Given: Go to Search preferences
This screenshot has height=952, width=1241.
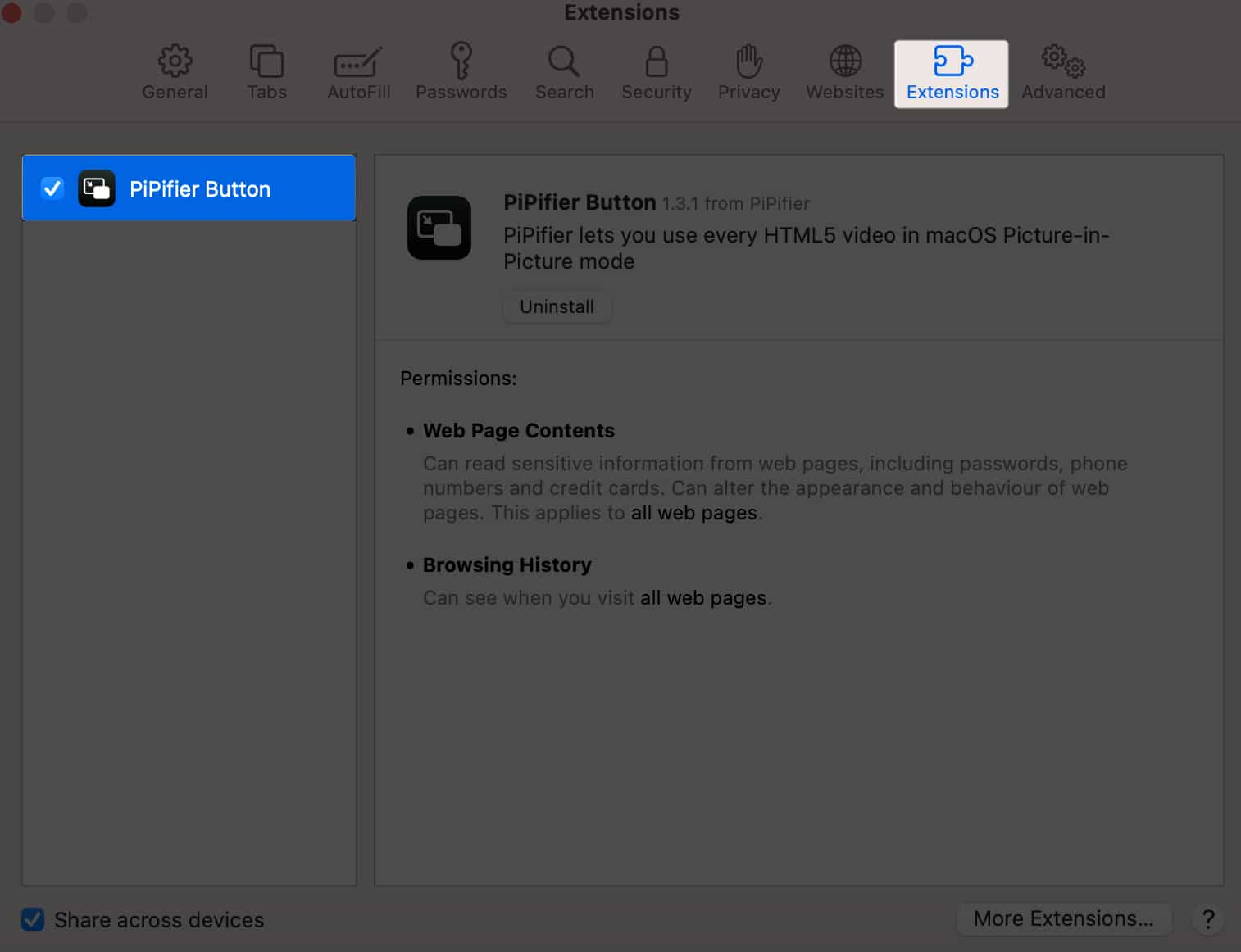Looking at the screenshot, I should 564,74.
